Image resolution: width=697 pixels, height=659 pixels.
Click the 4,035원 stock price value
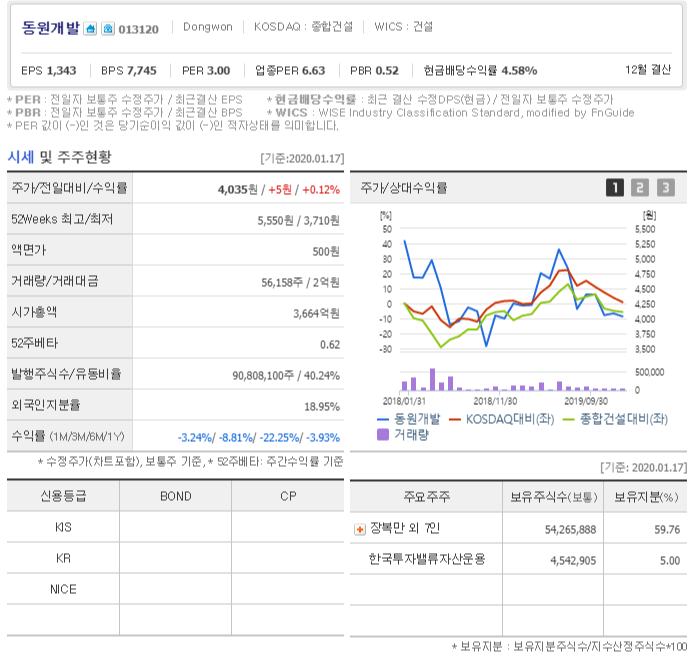click(x=237, y=190)
